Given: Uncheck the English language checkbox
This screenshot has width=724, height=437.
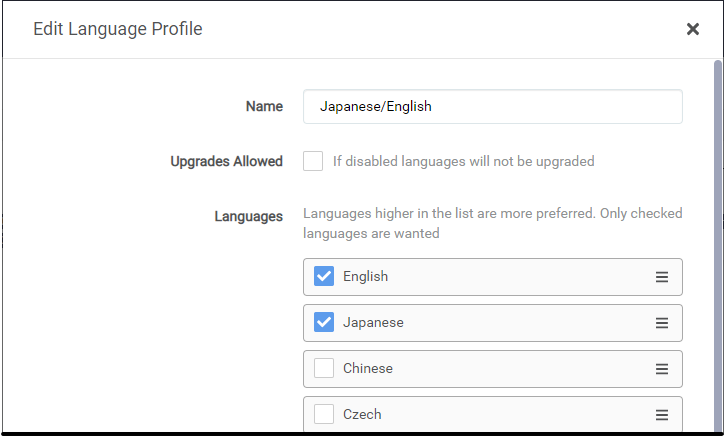Looking at the screenshot, I should (324, 276).
